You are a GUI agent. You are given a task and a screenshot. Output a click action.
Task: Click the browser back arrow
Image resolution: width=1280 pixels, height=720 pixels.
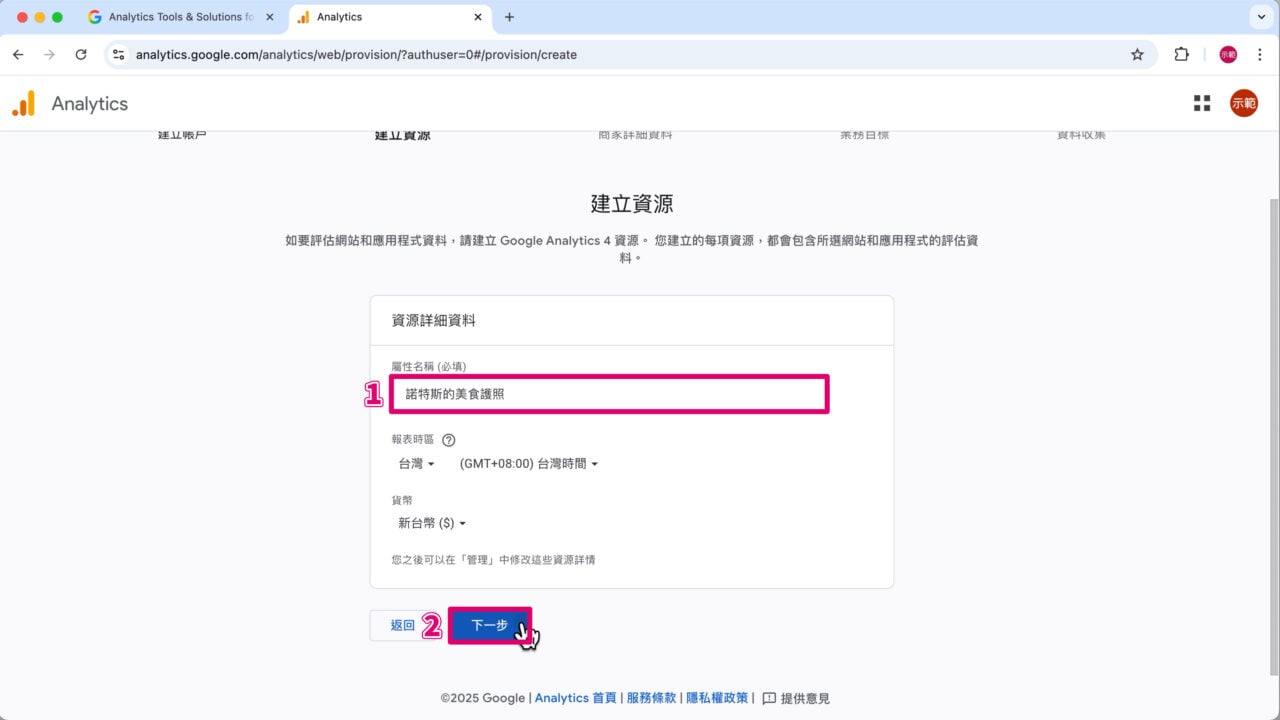tap(18, 55)
